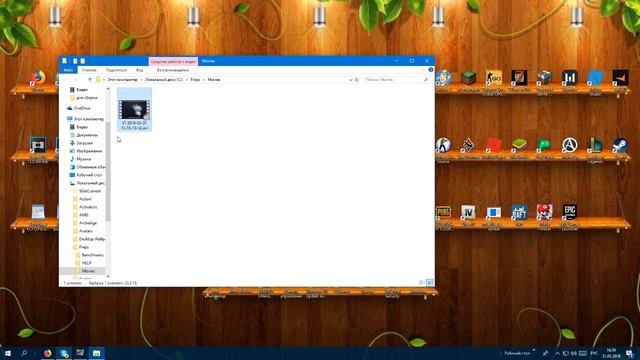Select Музыка in the navigation pane
Viewport: 640px width, 360px height.
(83, 159)
